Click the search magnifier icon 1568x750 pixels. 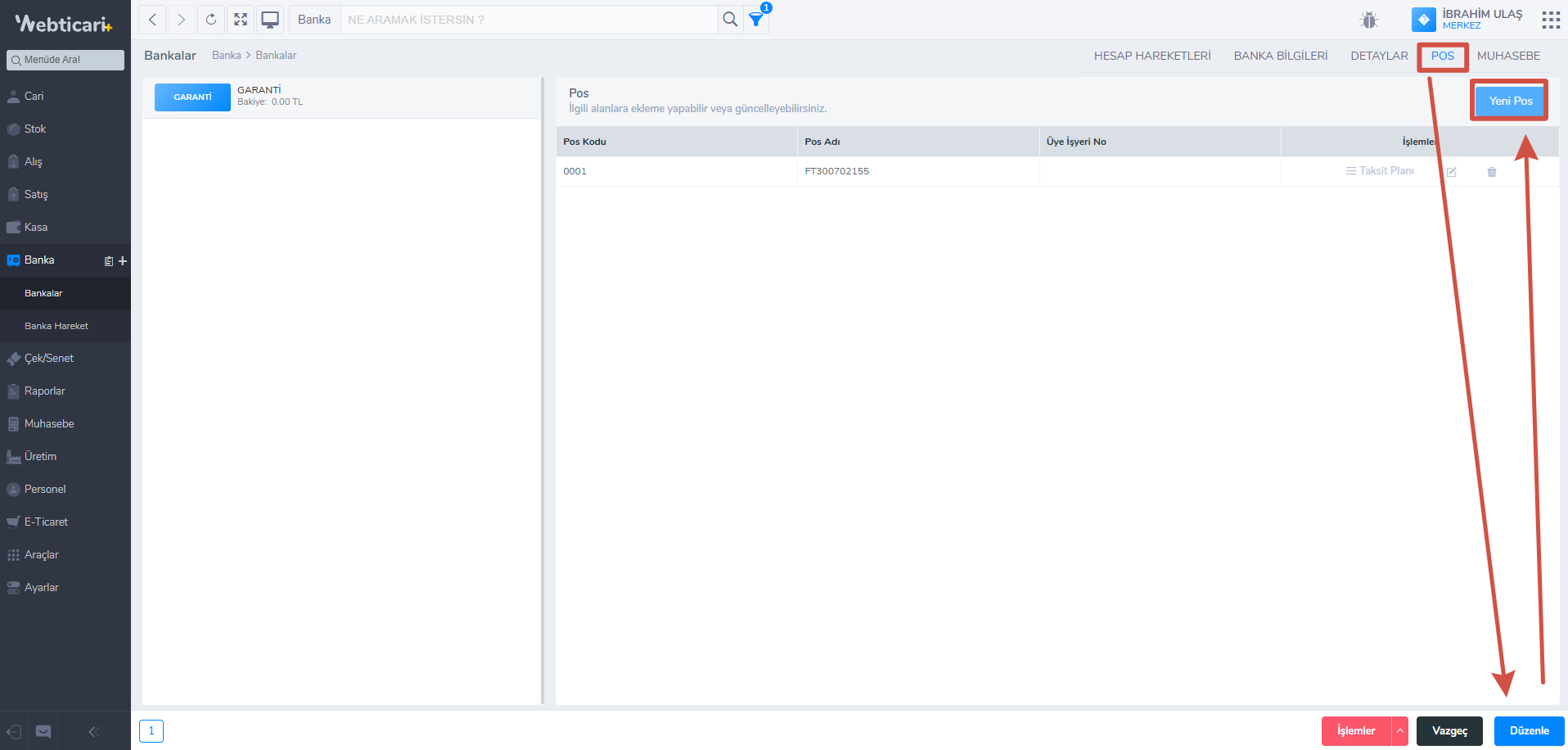coord(730,20)
